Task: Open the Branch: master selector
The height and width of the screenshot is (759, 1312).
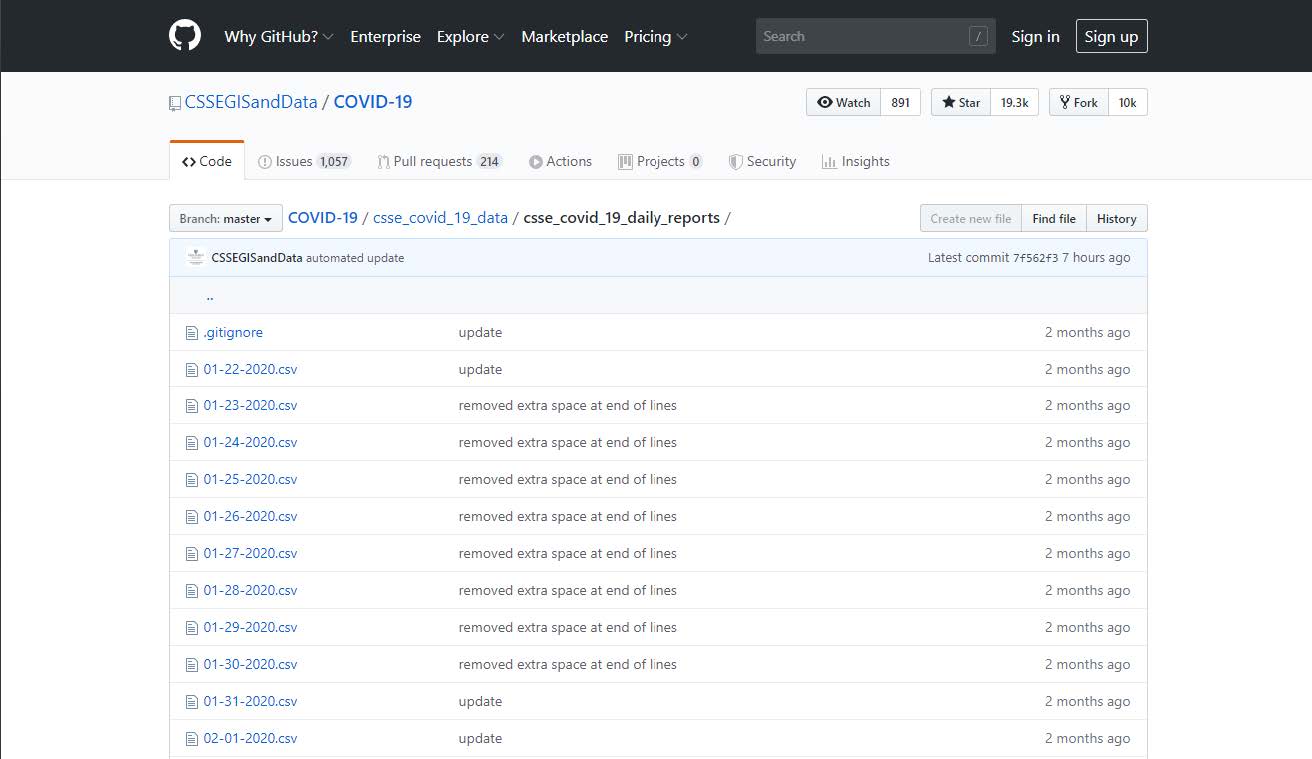Action: click(226, 218)
